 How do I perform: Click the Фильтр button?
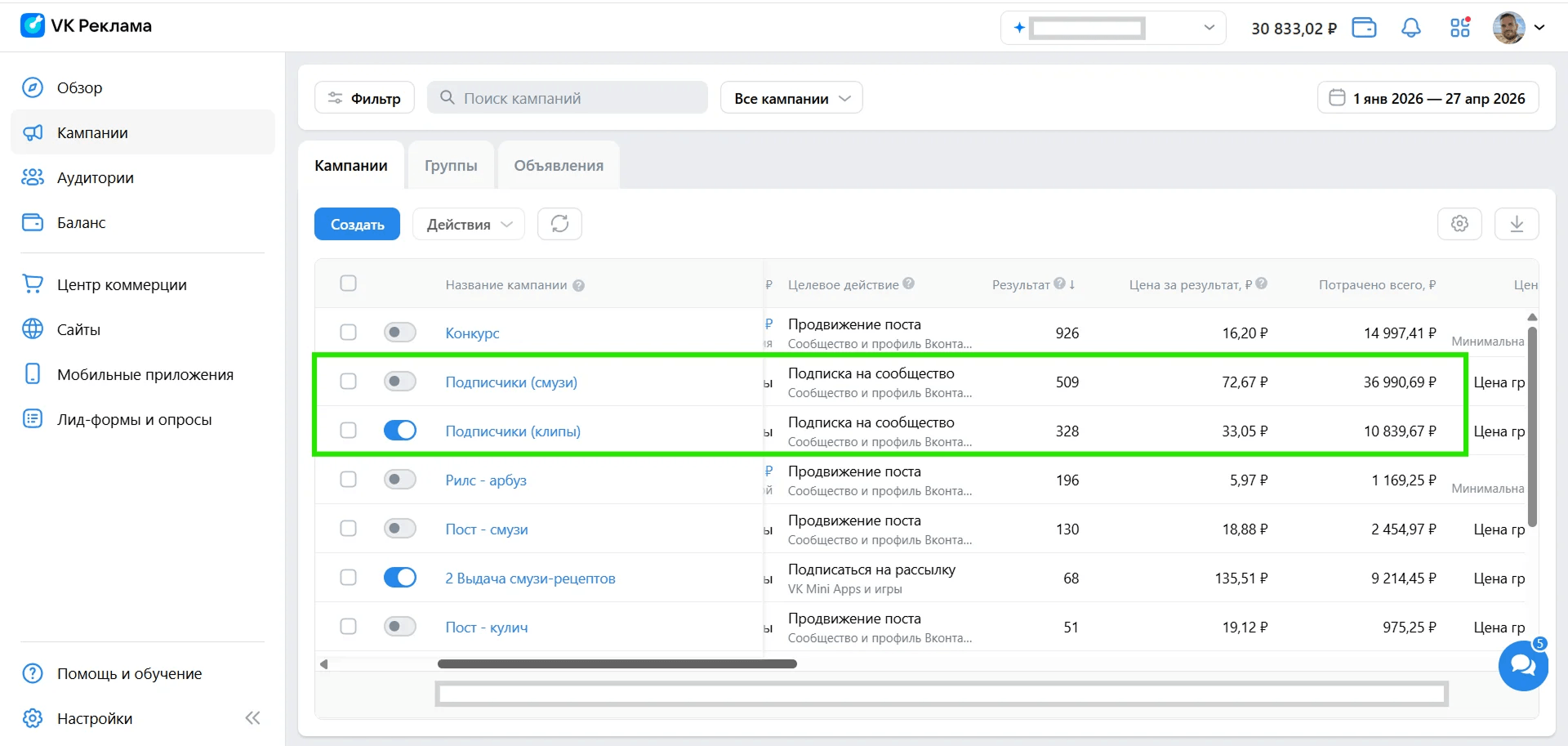(x=364, y=98)
